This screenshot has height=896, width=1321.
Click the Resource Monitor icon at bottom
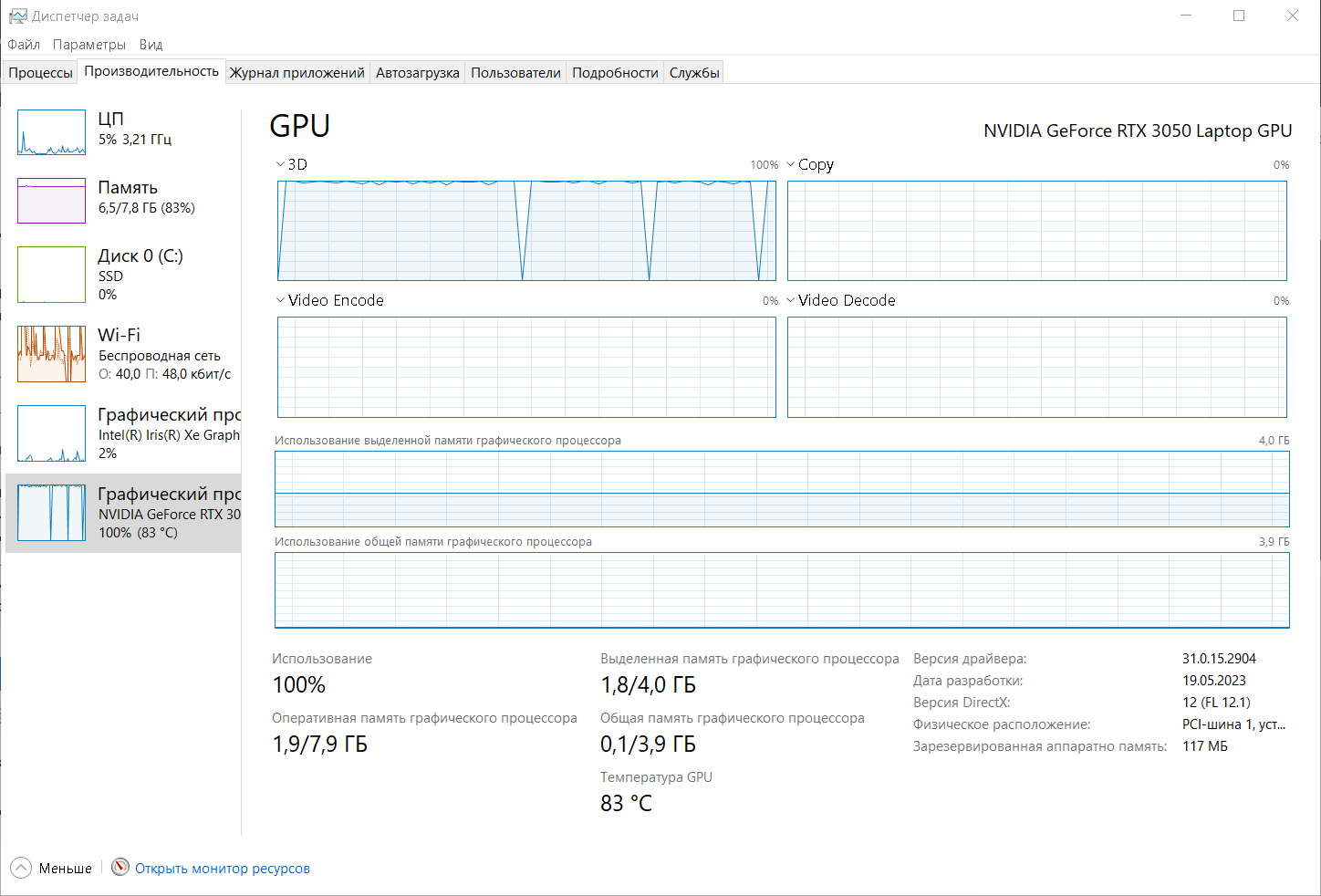(x=120, y=867)
